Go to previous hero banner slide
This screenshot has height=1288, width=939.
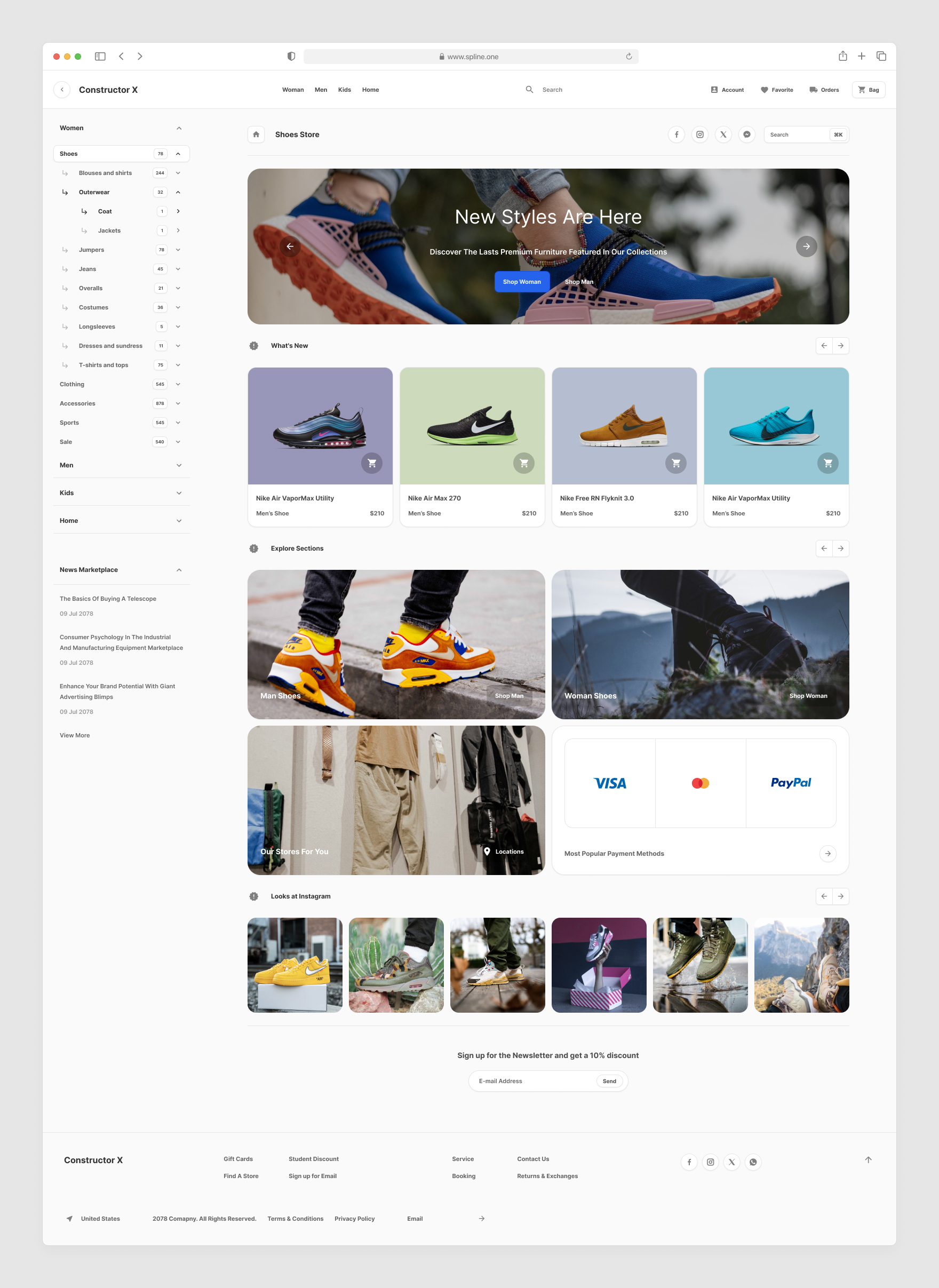pos(290,246)
